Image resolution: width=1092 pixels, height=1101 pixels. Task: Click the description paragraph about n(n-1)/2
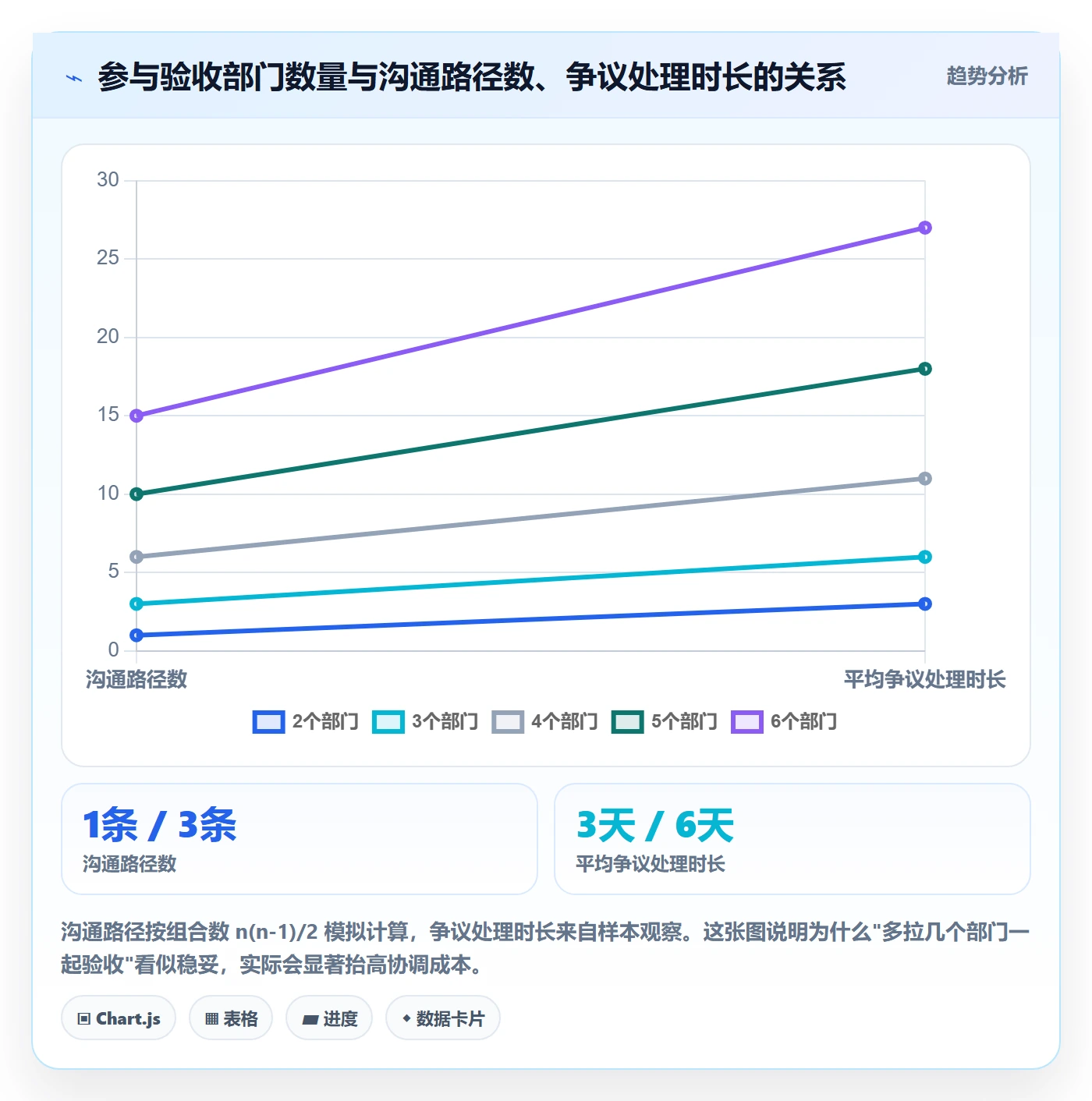545,948
